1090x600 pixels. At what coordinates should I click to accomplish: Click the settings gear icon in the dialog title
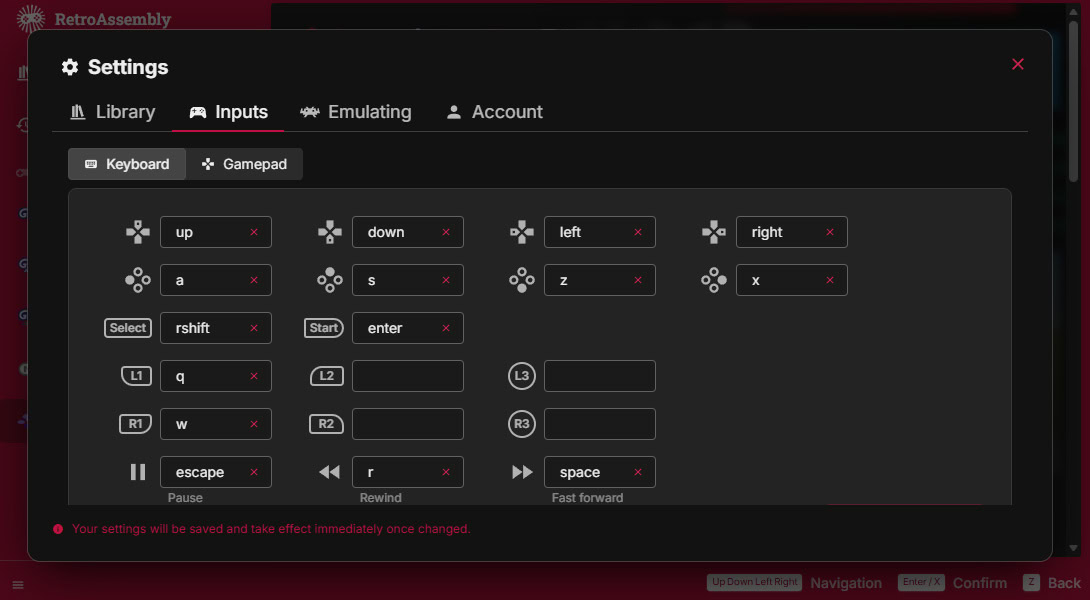point(69,67)
